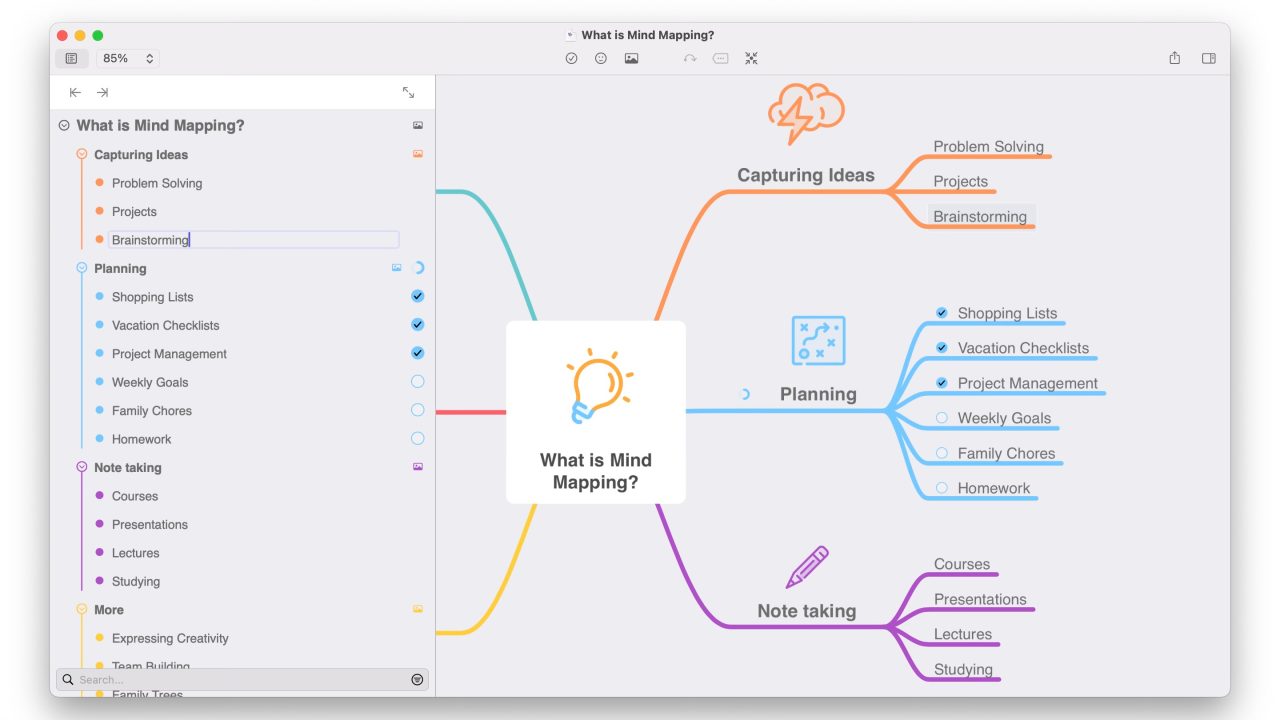Open the emoji sticker picker in the toolbar

tap(601, 58)
